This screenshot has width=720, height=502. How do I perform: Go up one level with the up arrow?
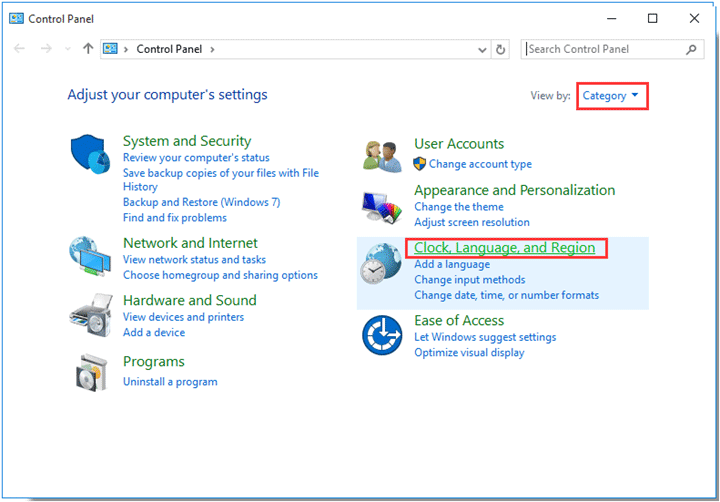coord(88,49)
